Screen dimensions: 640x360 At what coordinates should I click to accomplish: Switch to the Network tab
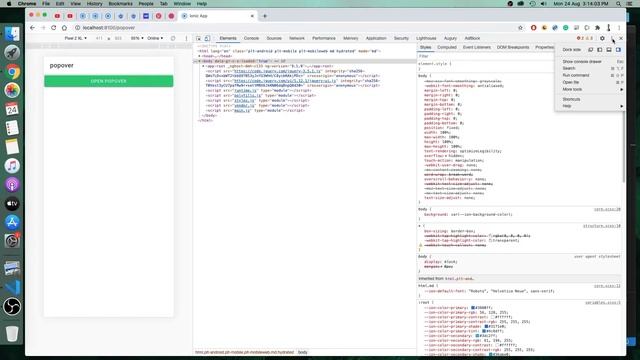pos(297,38)
